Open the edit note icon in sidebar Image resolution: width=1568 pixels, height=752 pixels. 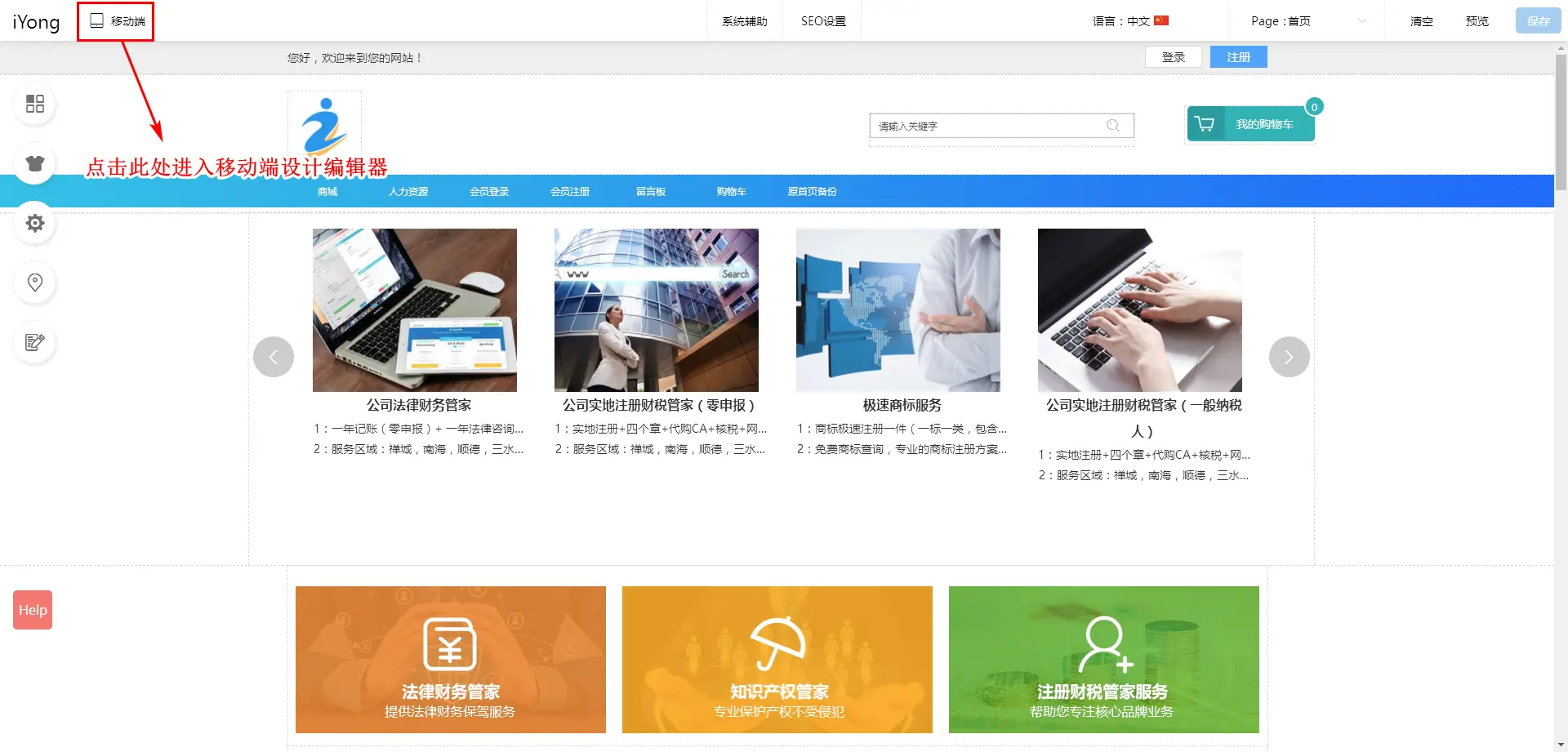(35, 342)
